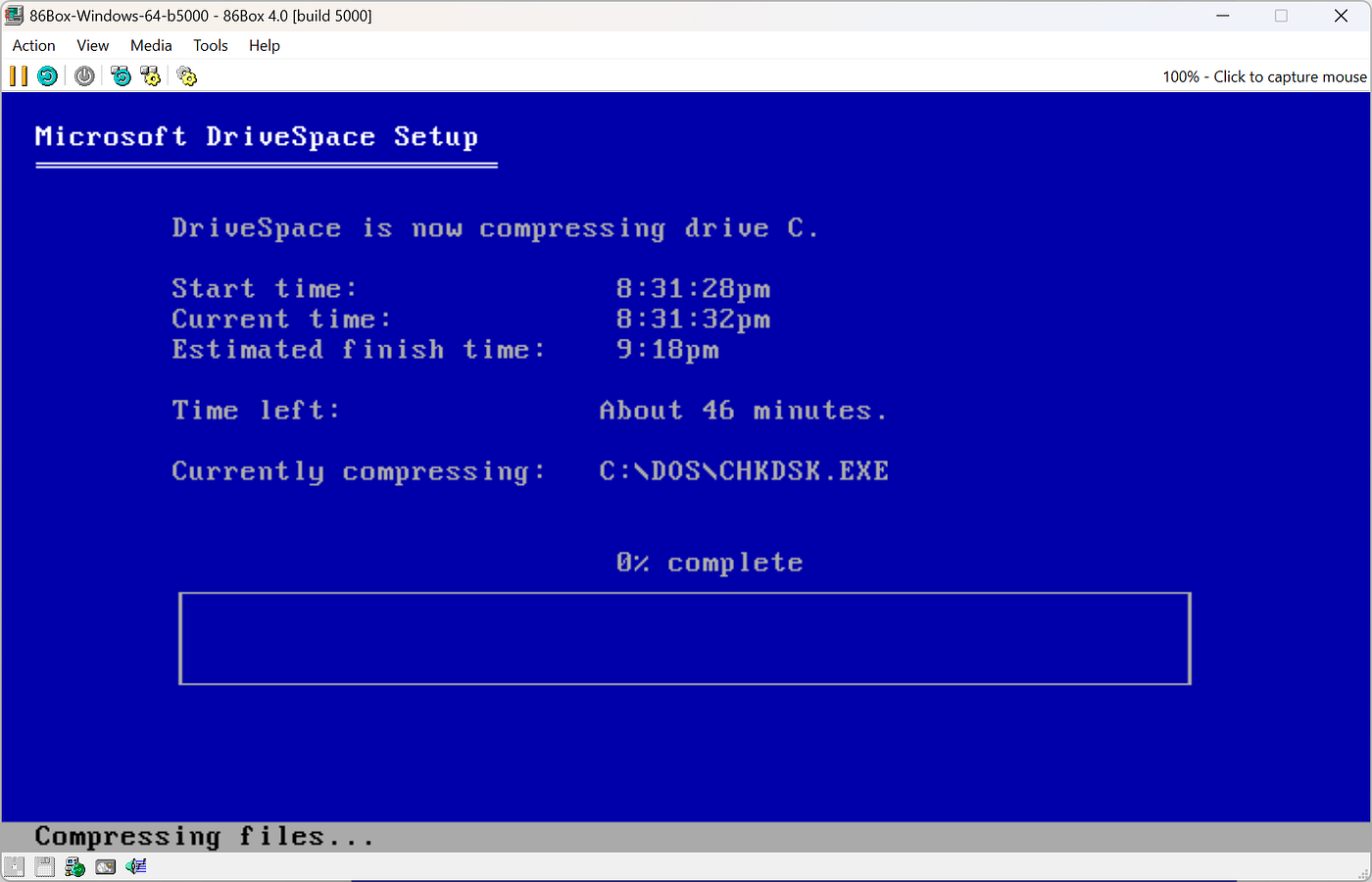The height and width of the screenshot is (882, 1372).
Task: Click the 'Currently compressing:' label
Action: [x=359, y=471]
